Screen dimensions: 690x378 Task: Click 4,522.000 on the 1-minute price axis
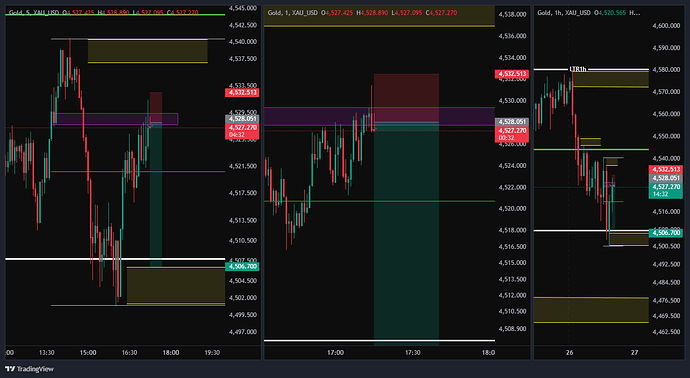pyautogui.click(x=512, y=187)
